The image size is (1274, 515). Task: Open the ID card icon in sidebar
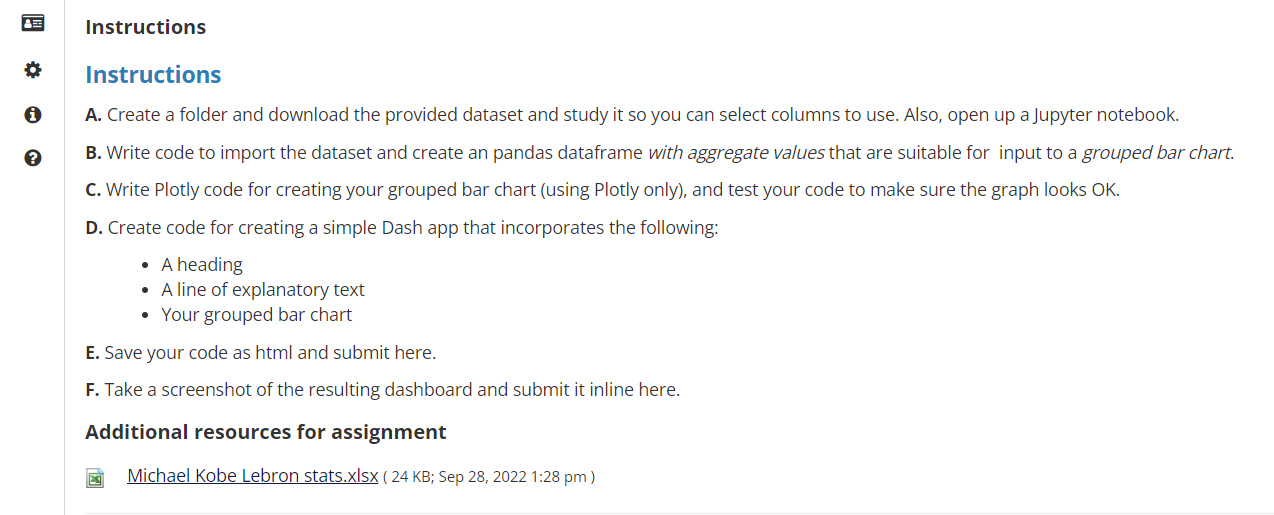(32, 23)
